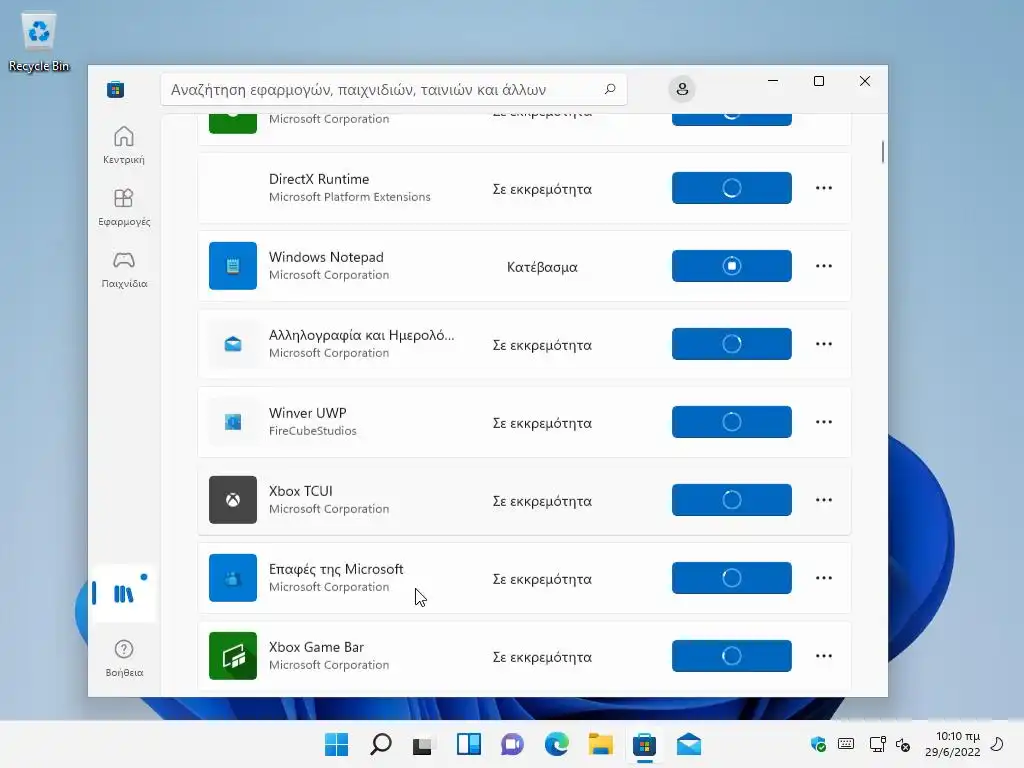Click Microsoft Platform Extensions publisher text

coord(349,197)
